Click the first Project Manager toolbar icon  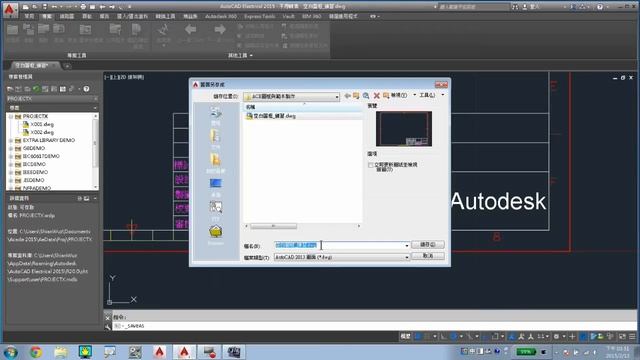pos(10,89)
